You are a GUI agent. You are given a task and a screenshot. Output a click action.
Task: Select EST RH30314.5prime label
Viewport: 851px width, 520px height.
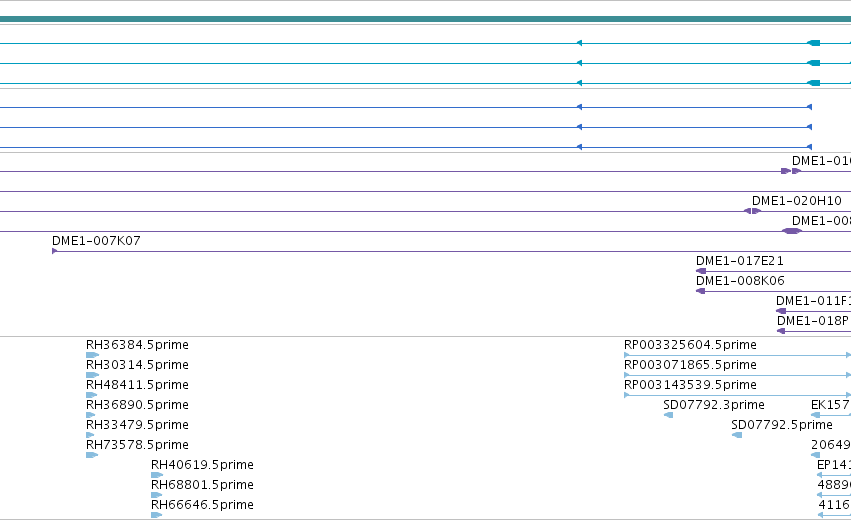(137, 365)
